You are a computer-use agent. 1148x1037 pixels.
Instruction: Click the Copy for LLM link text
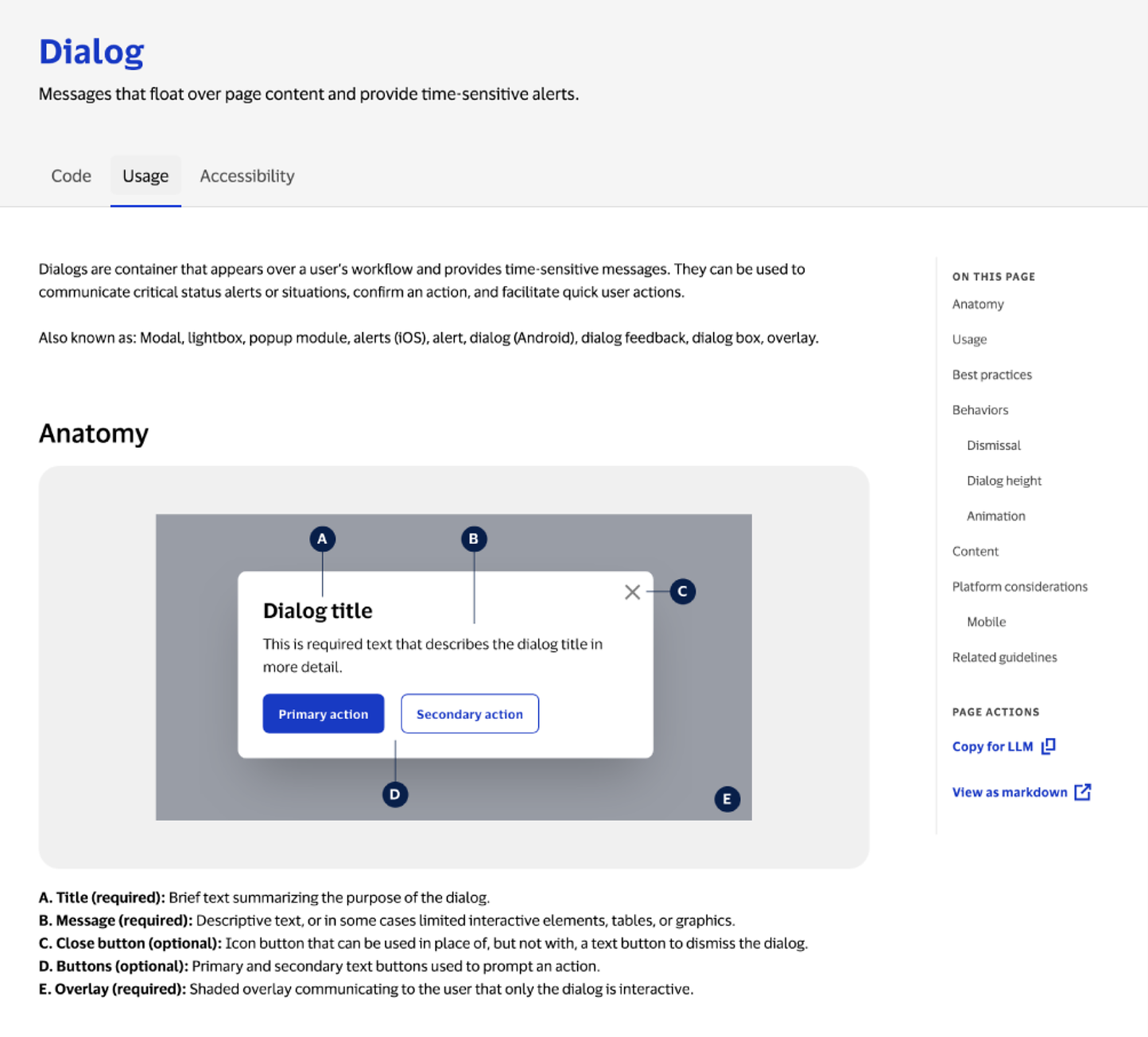(993, 747)
